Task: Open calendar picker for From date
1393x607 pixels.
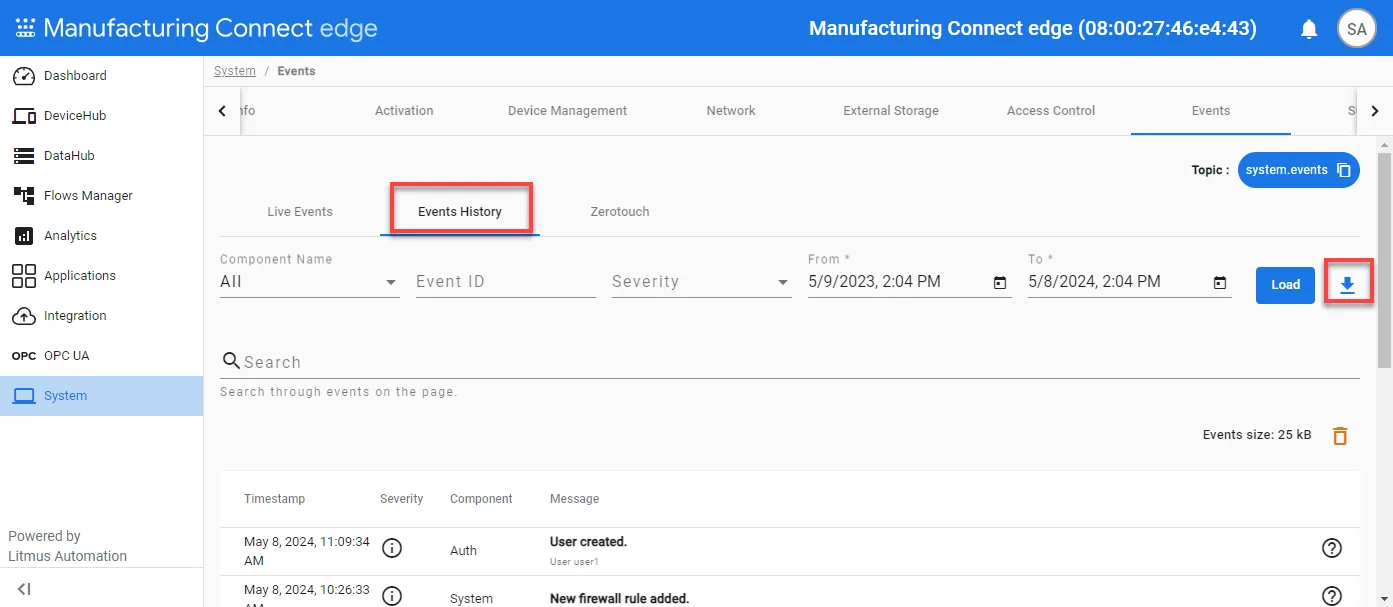Action: click(1000, 283)
